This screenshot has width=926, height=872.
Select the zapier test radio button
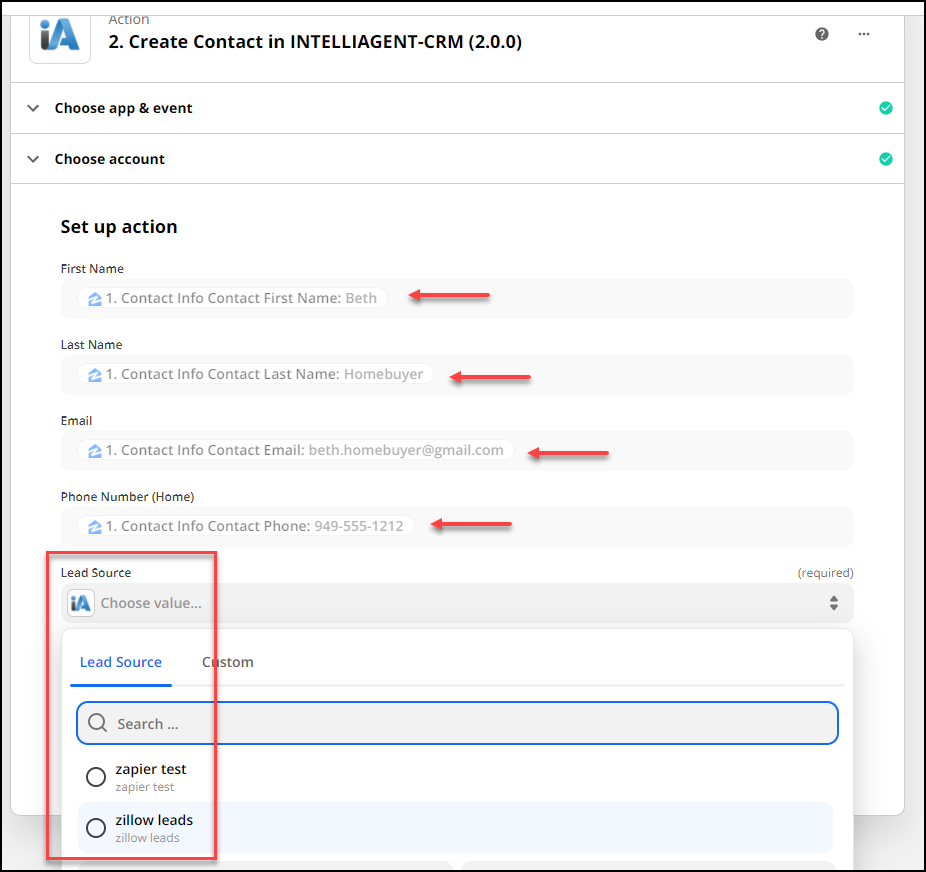tap(95, 776)
